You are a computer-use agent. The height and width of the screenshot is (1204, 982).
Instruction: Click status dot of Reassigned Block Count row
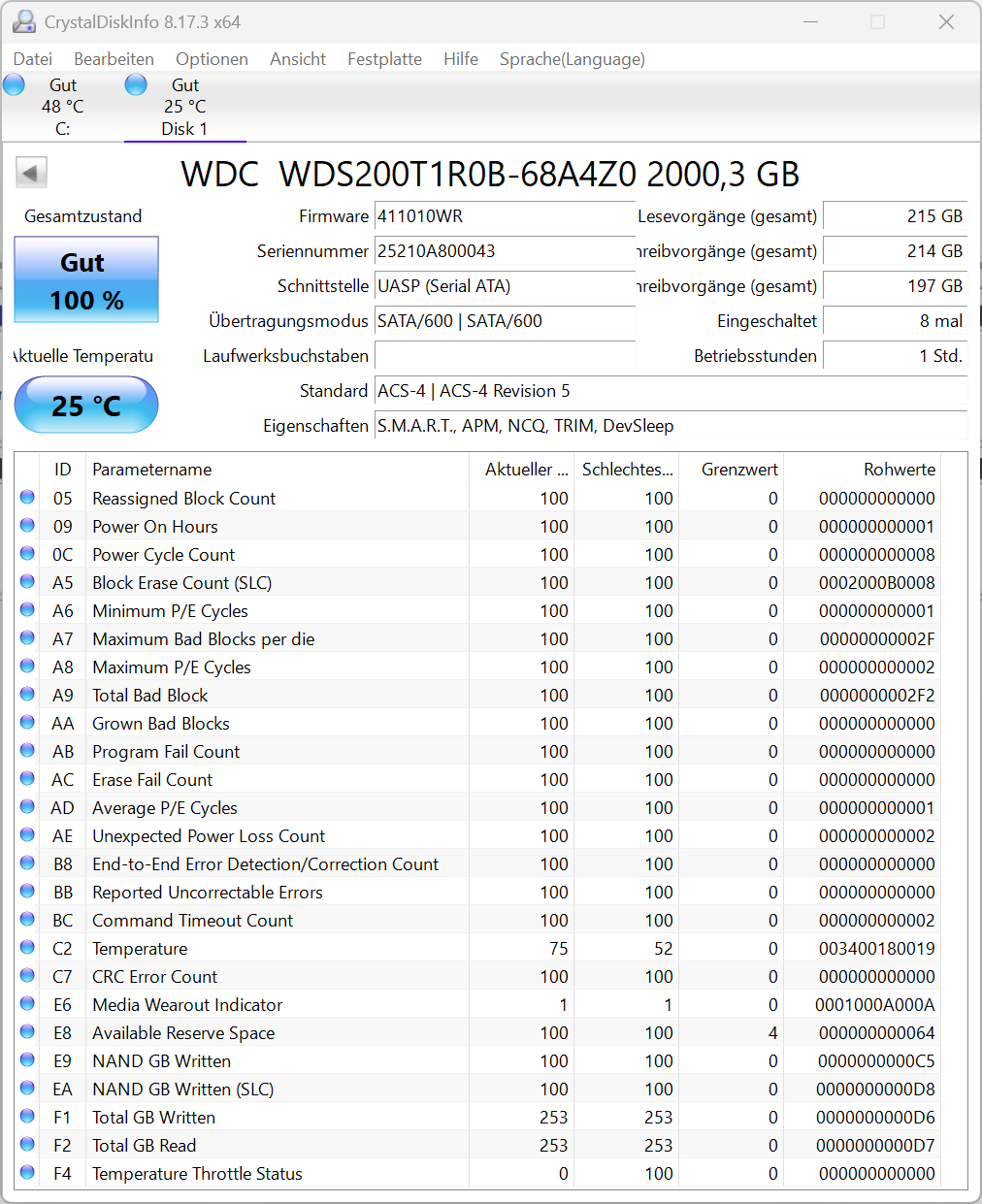tap(27, 497)
